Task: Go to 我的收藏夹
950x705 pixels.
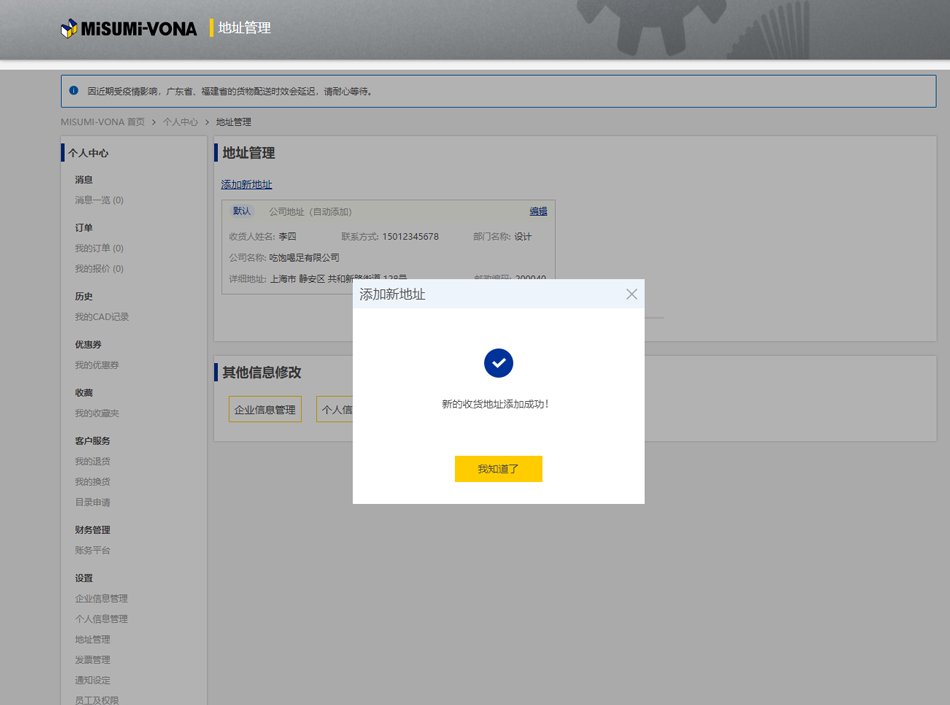Action: pos(97,413)
